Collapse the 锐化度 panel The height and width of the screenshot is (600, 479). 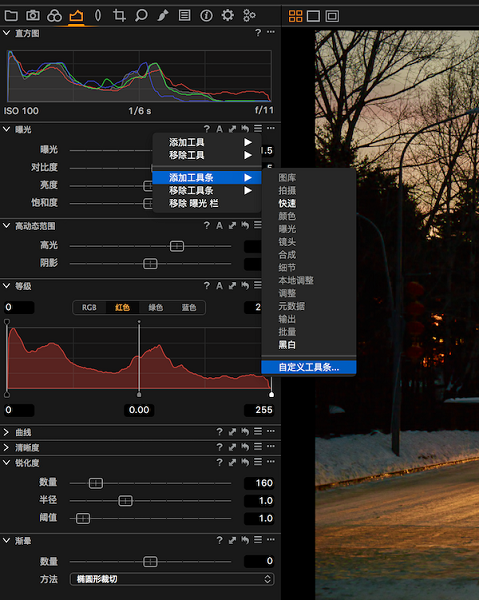pyautogui.click(x=7, y=462)
